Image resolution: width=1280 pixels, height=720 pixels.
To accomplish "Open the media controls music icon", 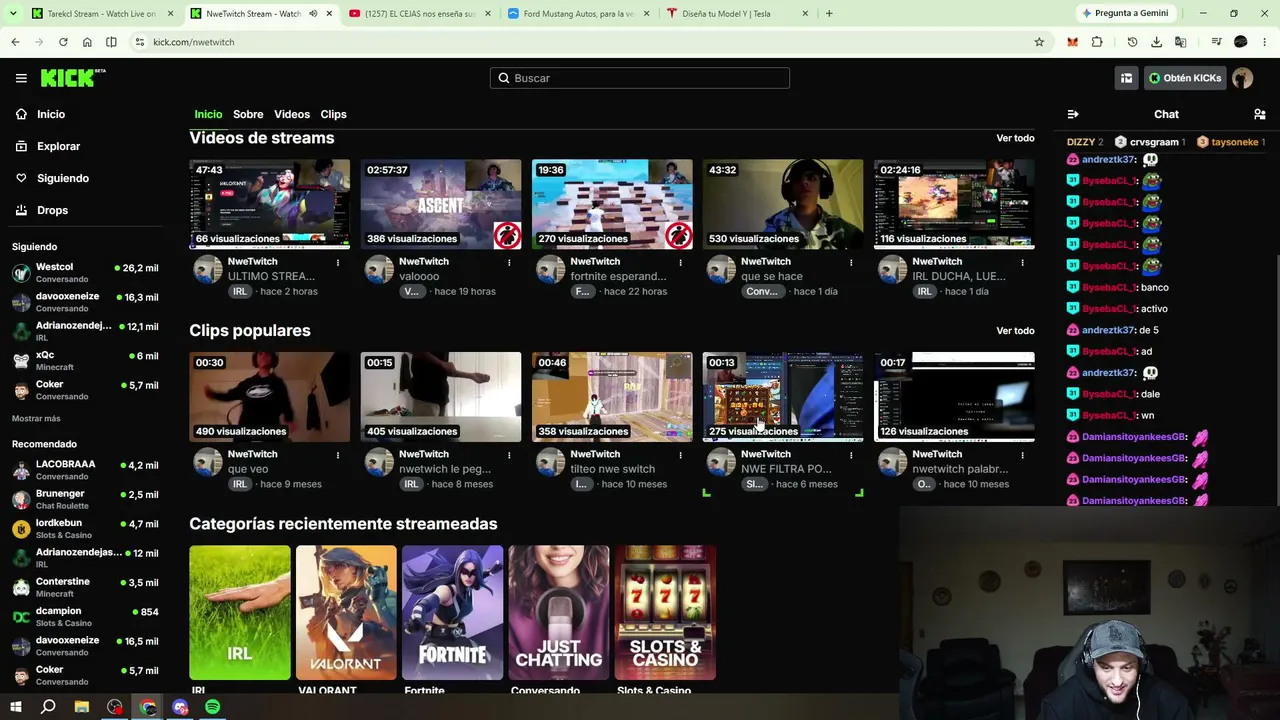I will (1216, 42).
